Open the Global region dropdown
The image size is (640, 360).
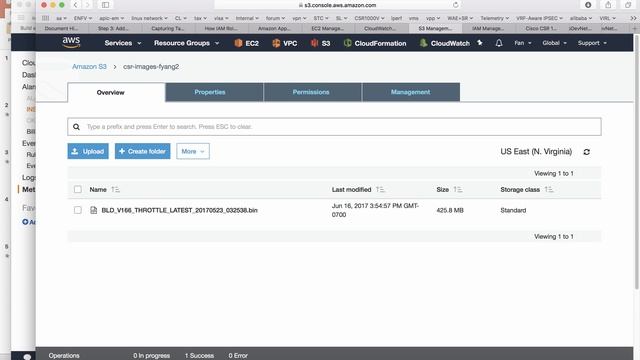tap(554, 43)
